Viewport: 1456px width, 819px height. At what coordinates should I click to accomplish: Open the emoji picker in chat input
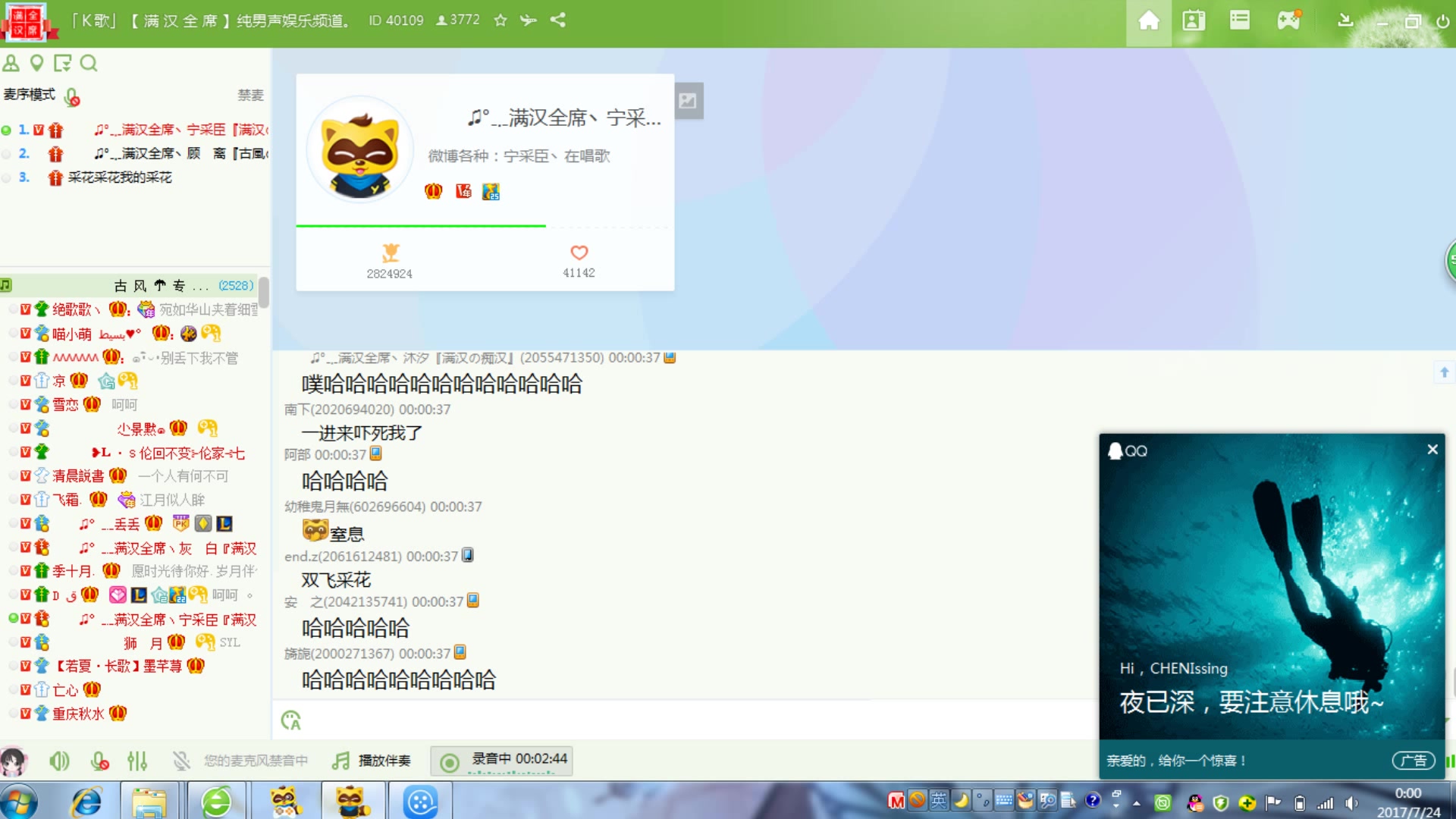click(x=291, y=720)
